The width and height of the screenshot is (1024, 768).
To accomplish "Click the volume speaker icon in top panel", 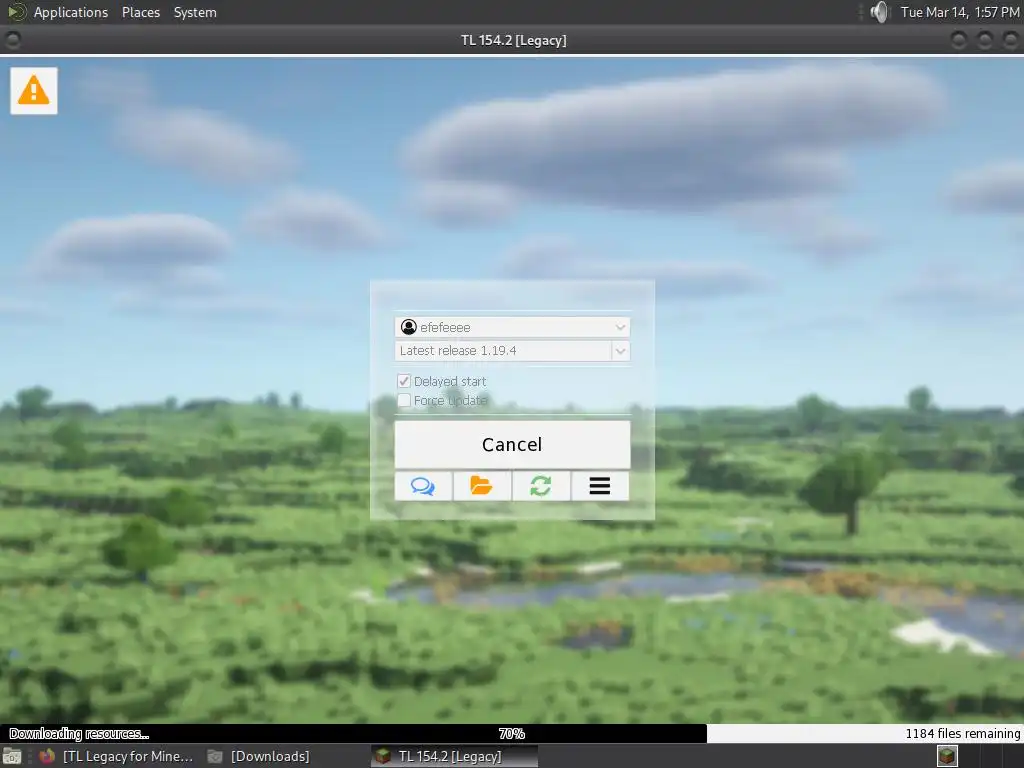I will point(880,12).
